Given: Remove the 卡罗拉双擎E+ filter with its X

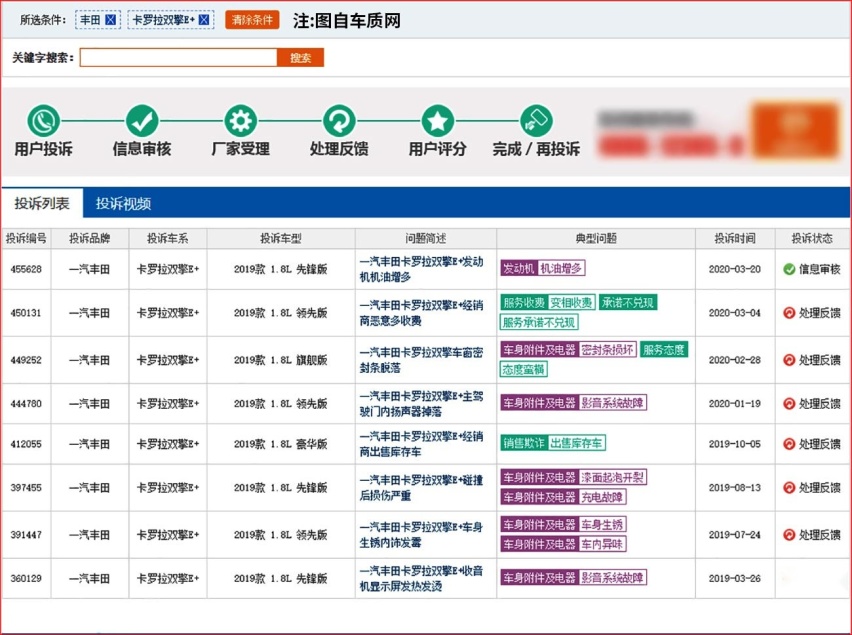Looking at the screenshot, I should pos(204,20).
